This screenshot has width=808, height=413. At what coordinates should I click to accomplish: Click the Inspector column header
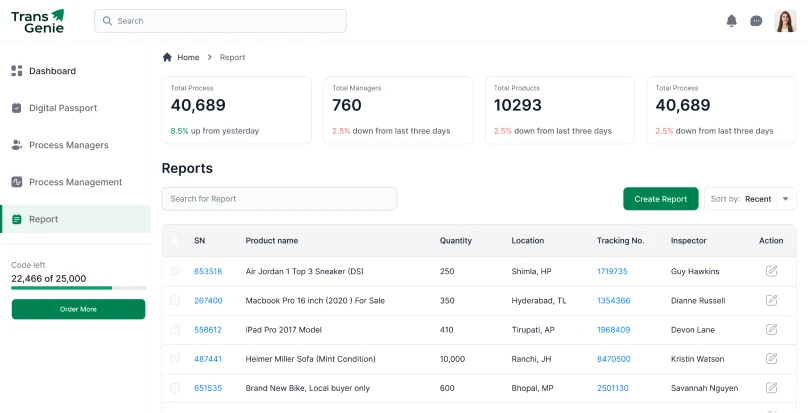point(688,241)
